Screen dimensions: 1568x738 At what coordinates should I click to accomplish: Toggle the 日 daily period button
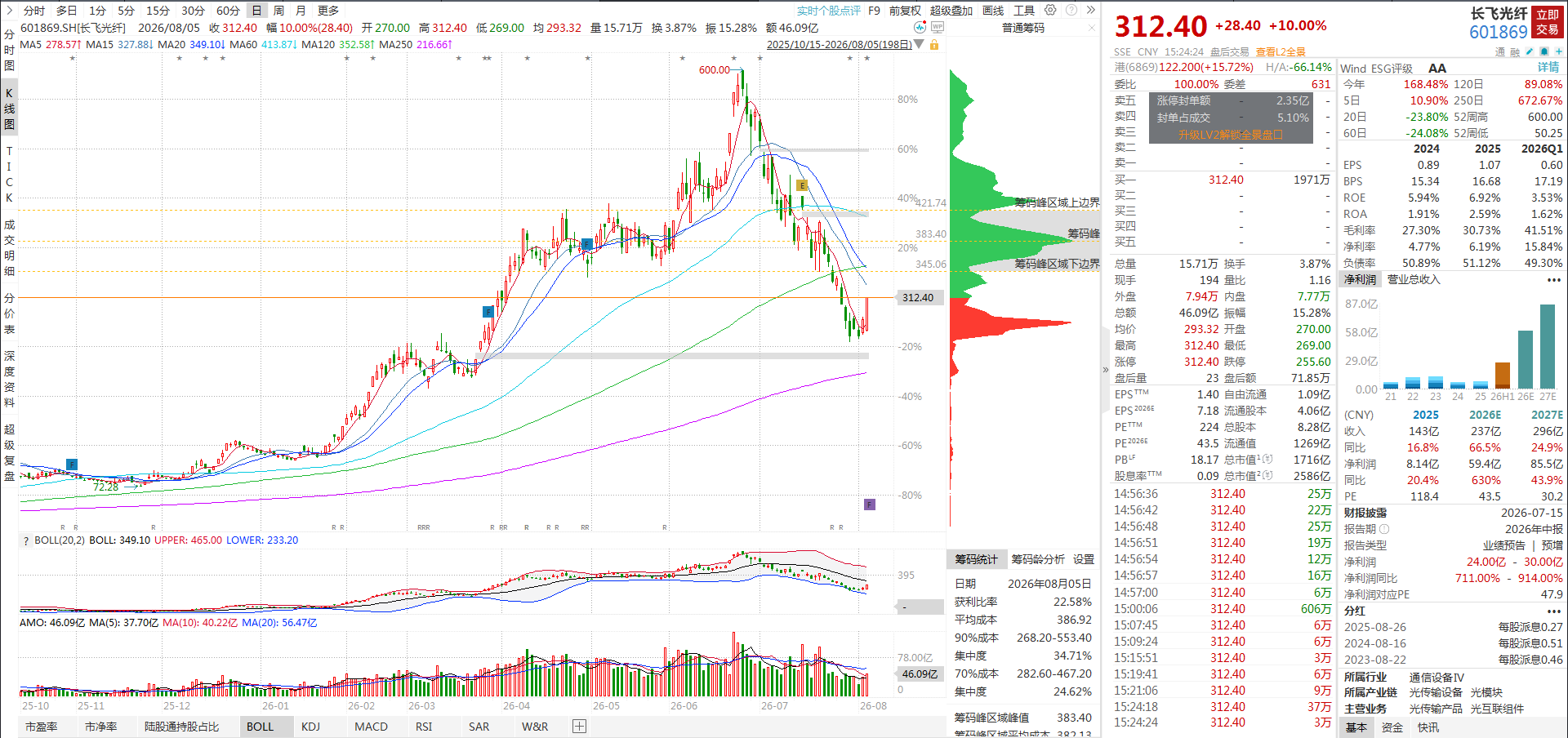click(x=256, y=10)
